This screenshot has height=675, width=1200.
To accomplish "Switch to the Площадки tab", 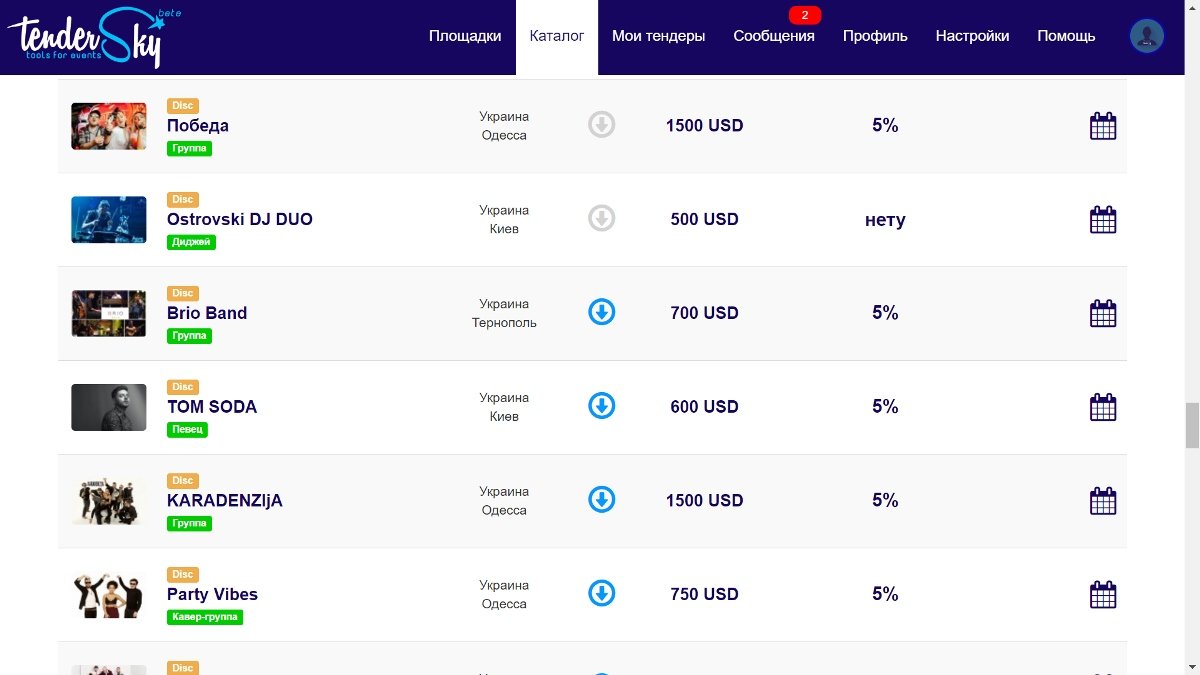I will click(x=465, y=36).
